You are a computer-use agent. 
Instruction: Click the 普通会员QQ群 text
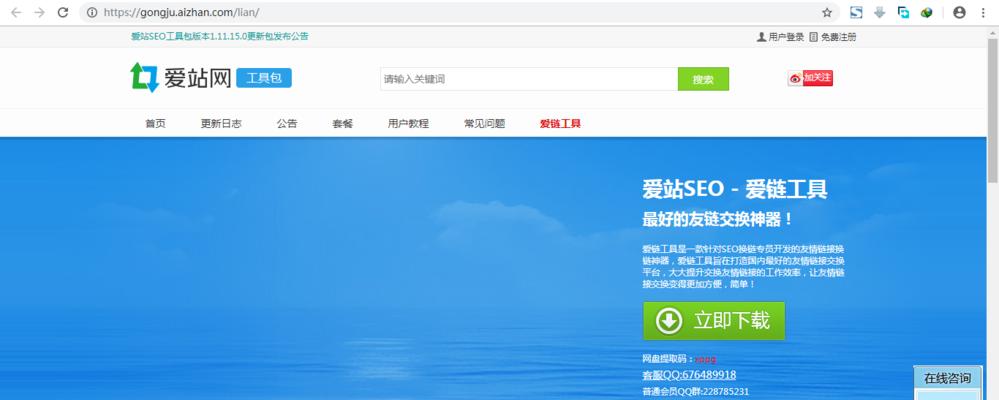tap(695, 391)
